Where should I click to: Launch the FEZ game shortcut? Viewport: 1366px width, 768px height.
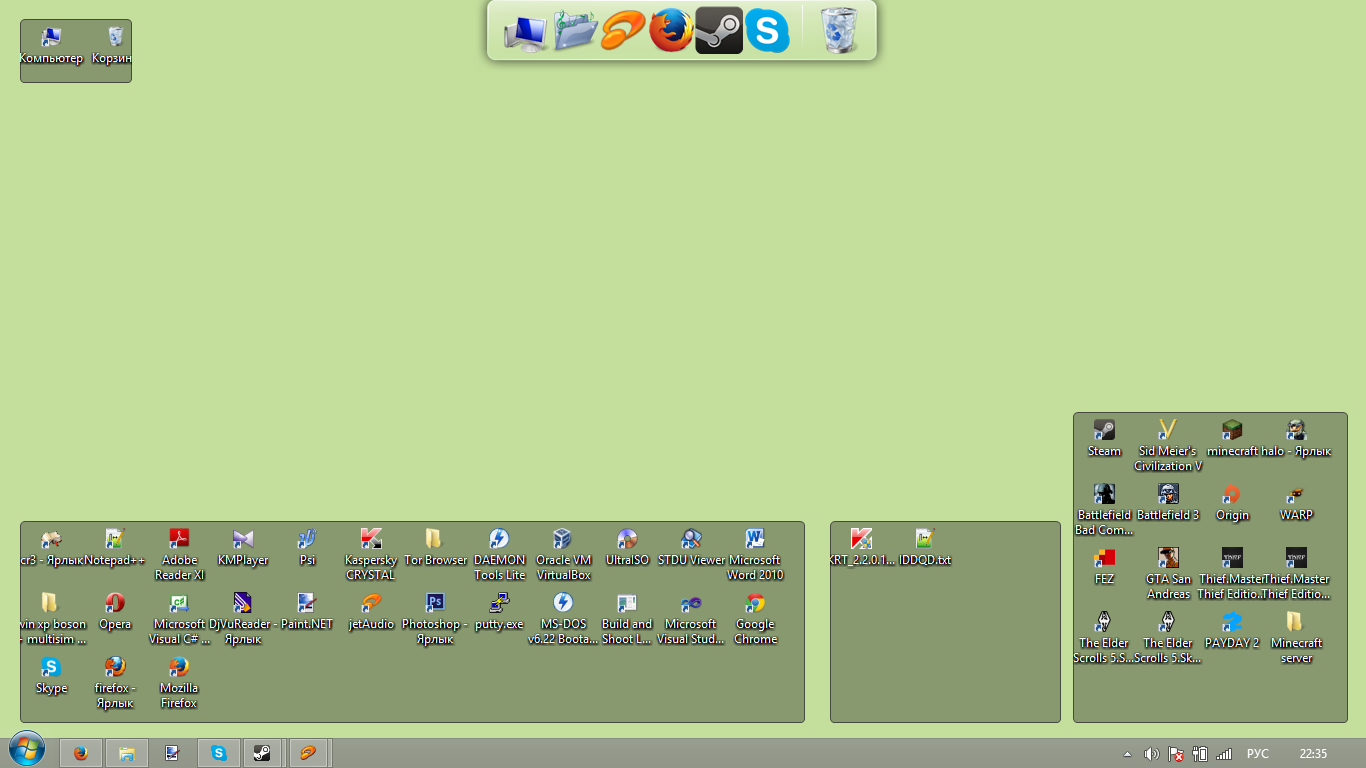(x=1104, y=567)
